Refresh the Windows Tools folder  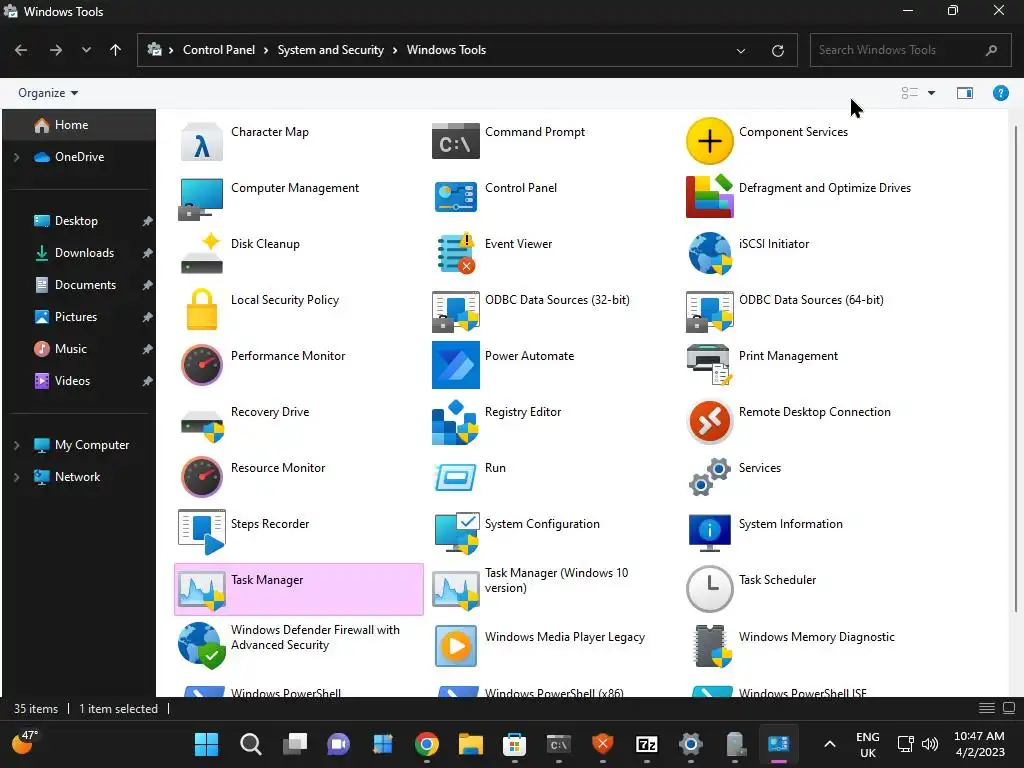tap(778, 50)
